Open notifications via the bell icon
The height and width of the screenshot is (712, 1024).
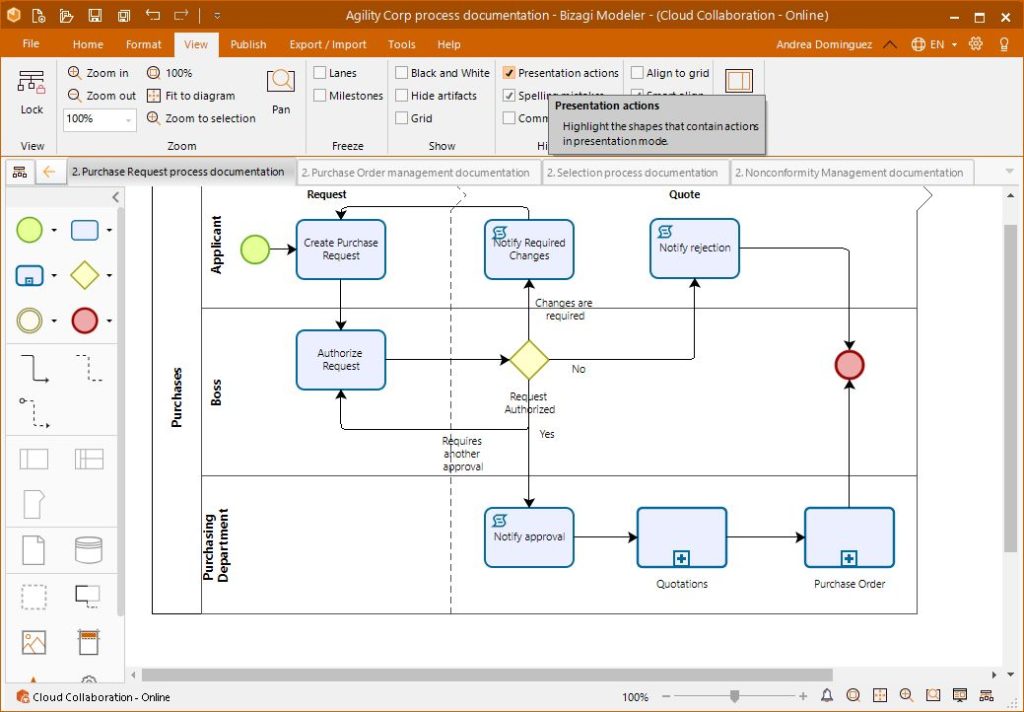pos(826,695)
